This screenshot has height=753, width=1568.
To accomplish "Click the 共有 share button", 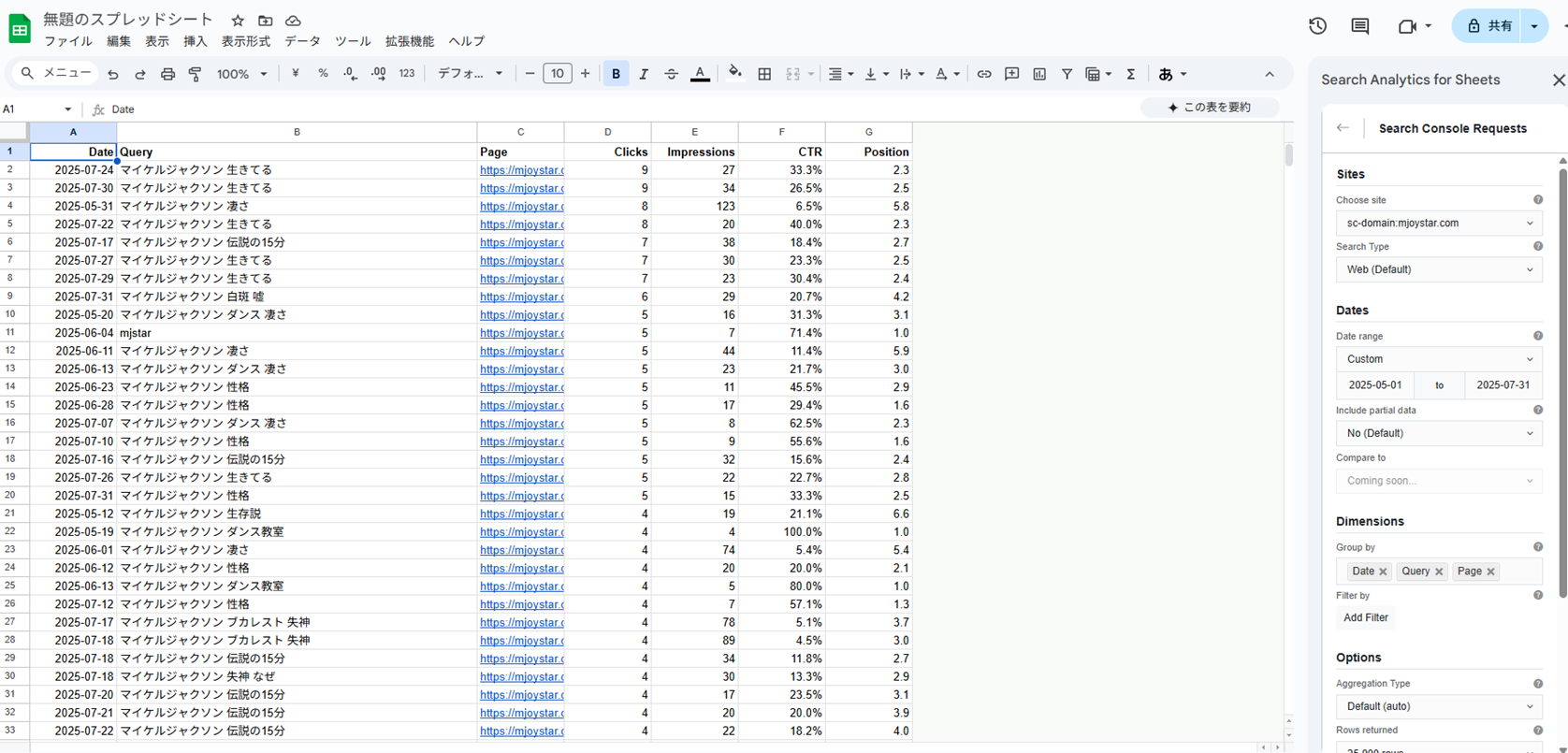I will (1488, 26).
